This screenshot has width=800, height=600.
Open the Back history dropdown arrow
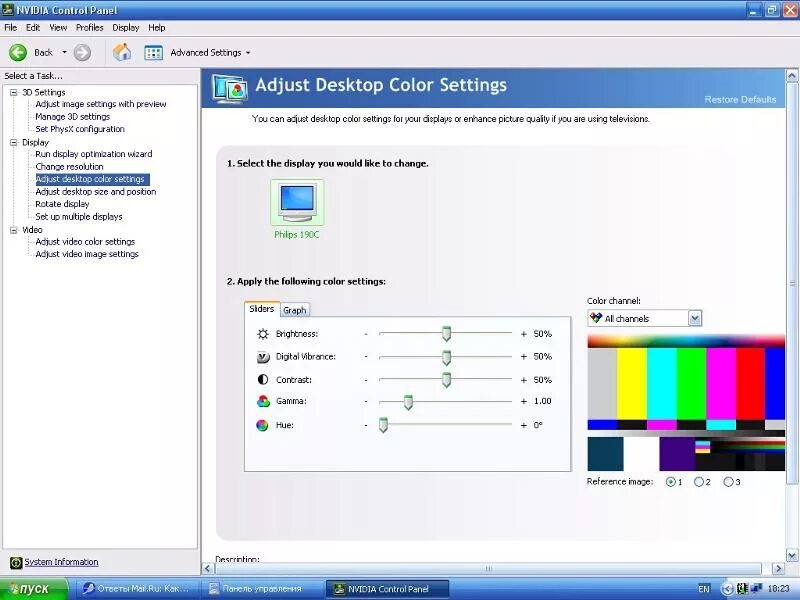tap(64, 53)
